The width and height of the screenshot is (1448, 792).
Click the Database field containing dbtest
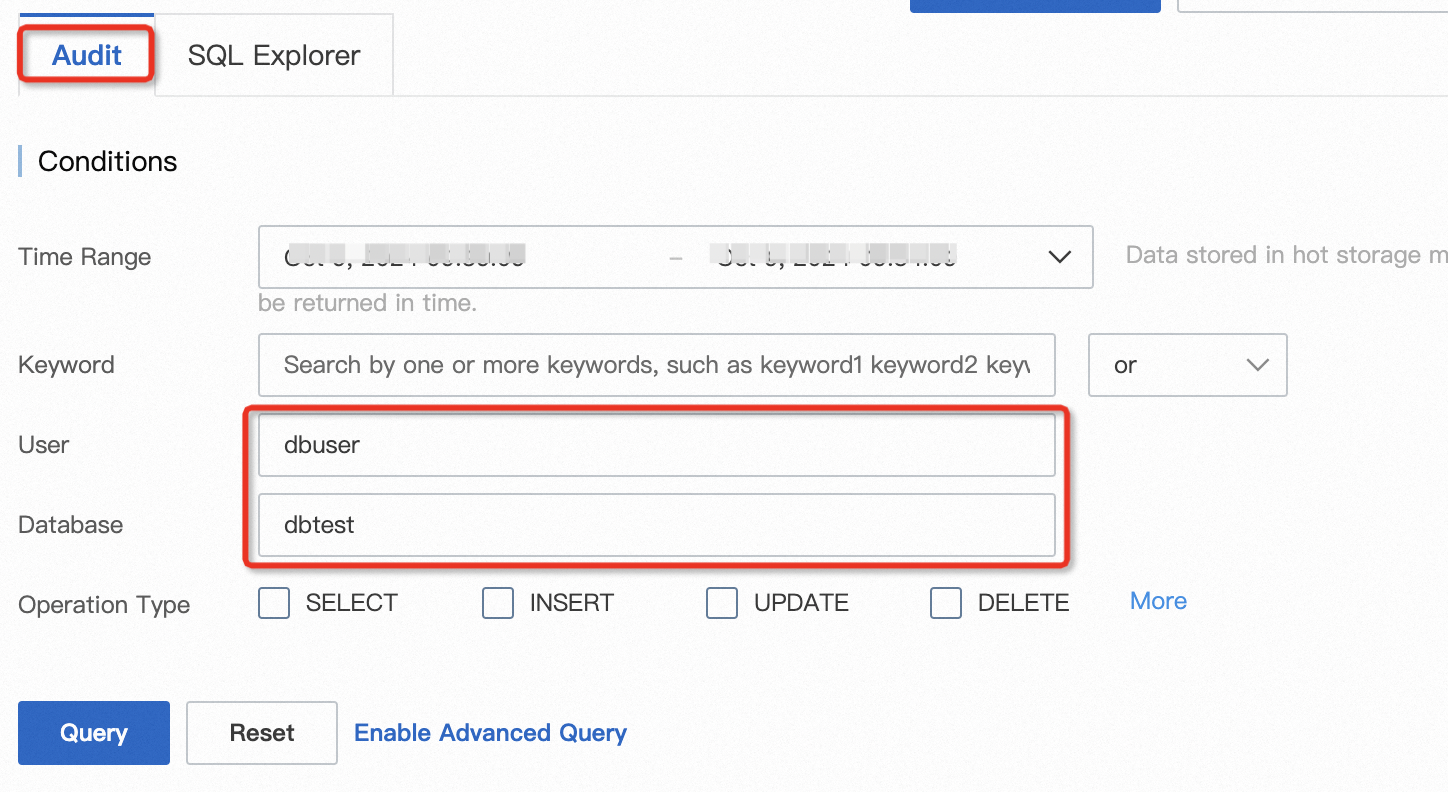pos(656,525)
